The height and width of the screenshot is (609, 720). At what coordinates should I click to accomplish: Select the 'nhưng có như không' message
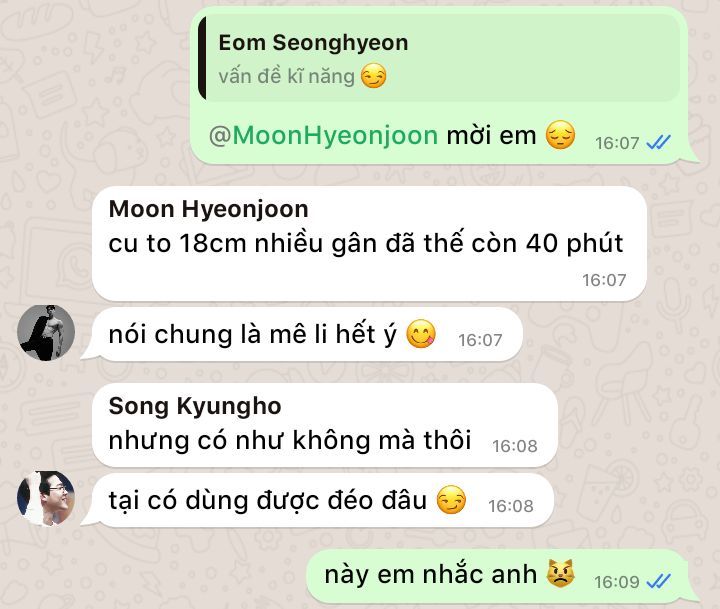(325, 425)
